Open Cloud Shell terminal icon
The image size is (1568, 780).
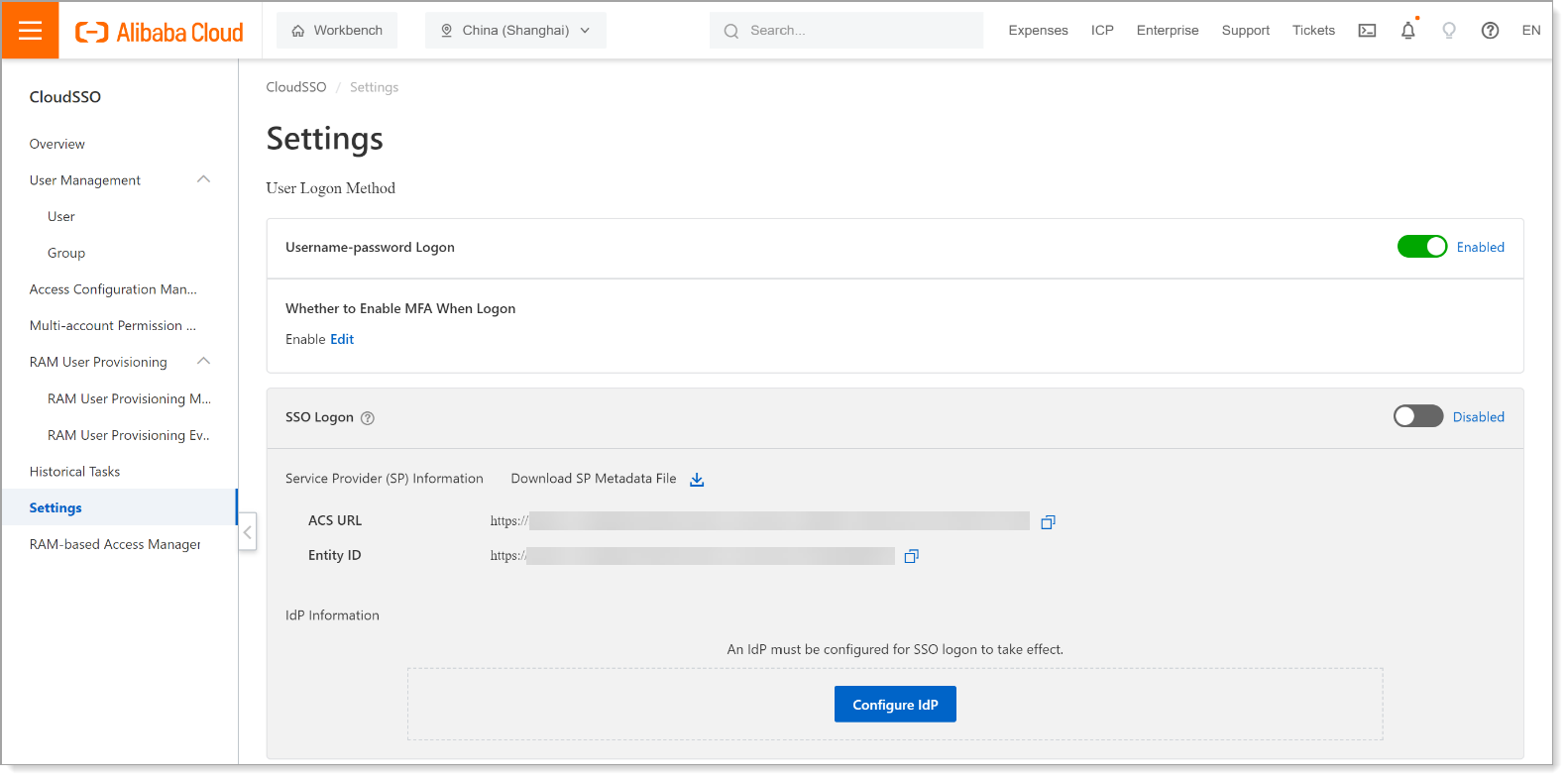coord(1367,31)
